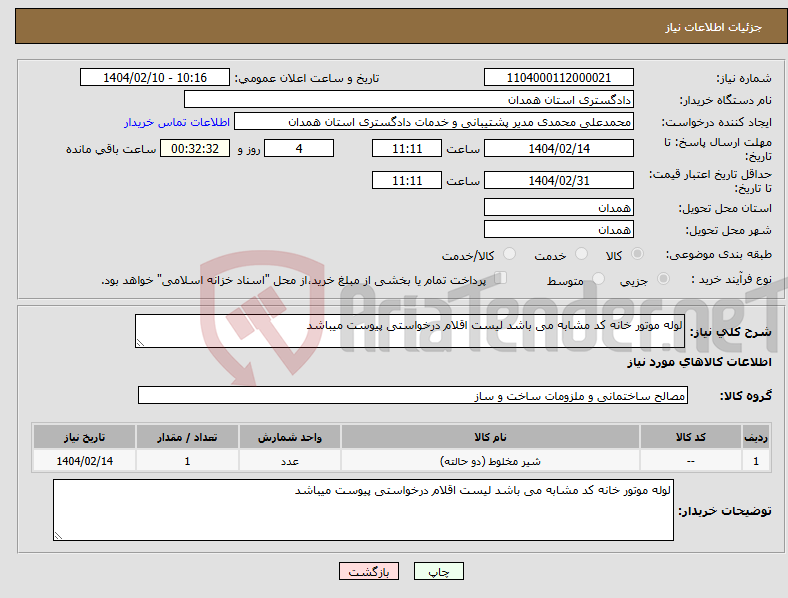Screen dimensions: 788x598
Task: Click the استان محل تحویل field
Action: (x=558, y=208)
